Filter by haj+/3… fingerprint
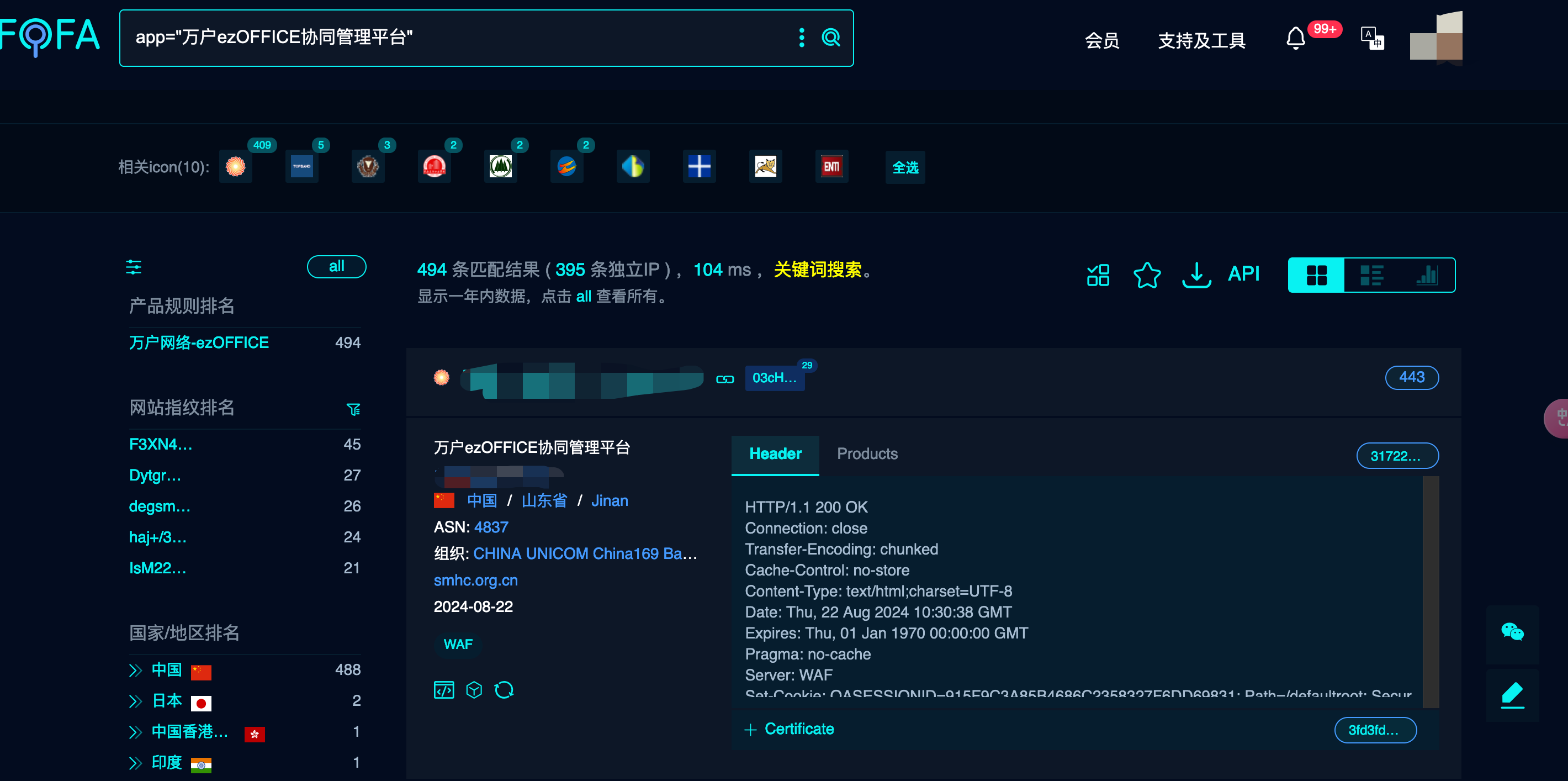Viewport: 1568px width, 781px height. [x=158, y=537]
